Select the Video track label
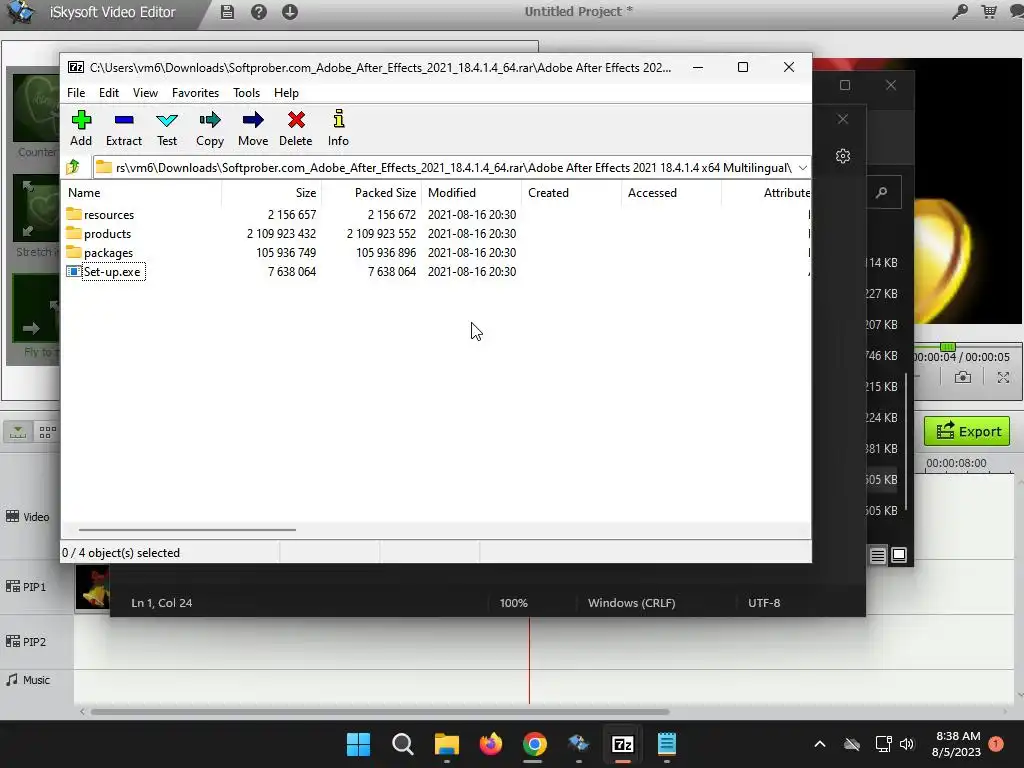This screenshot has height=768, width=1024. click(27, 517)
